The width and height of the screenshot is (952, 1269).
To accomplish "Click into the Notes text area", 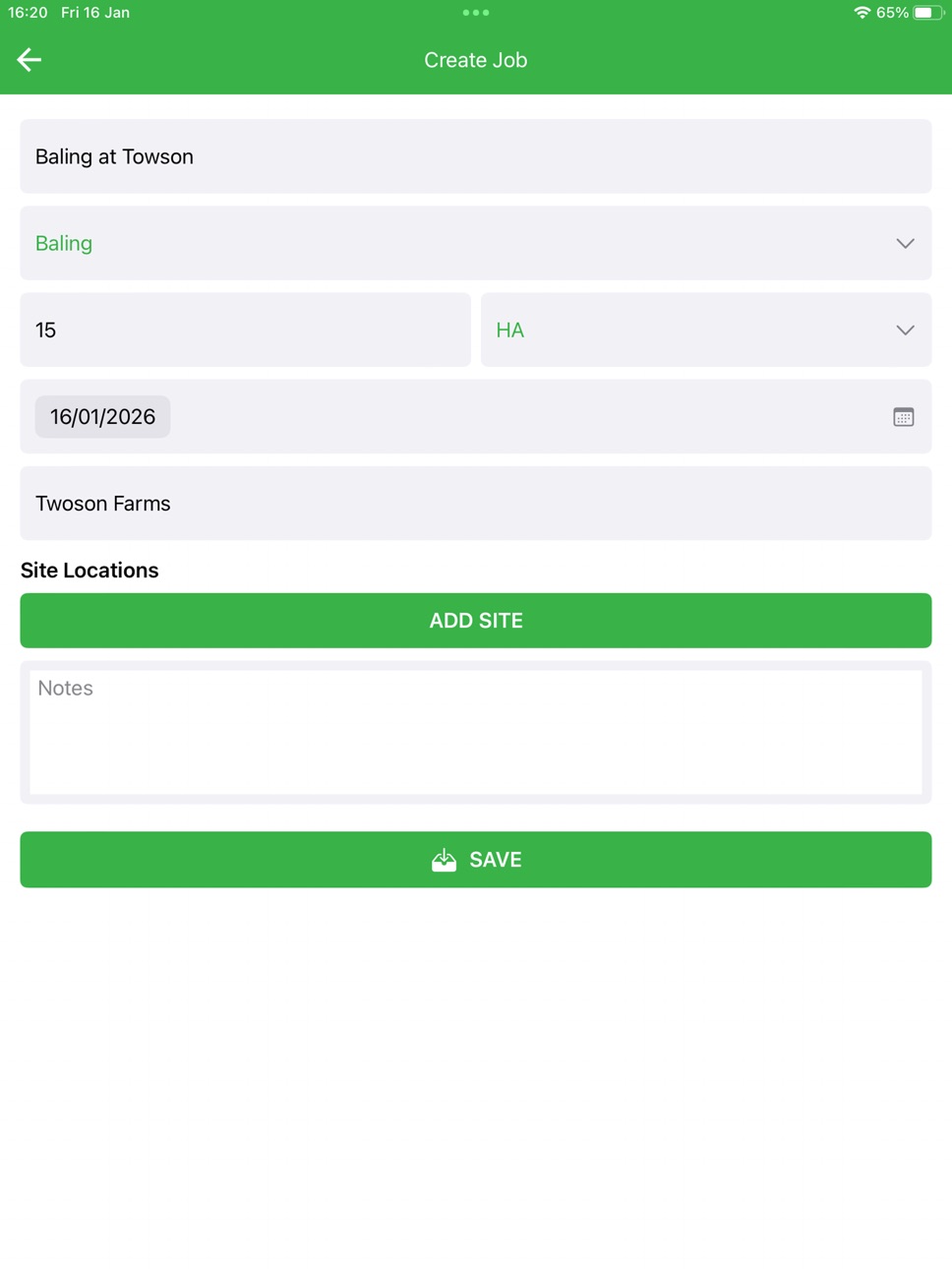I will pos(476,732).
